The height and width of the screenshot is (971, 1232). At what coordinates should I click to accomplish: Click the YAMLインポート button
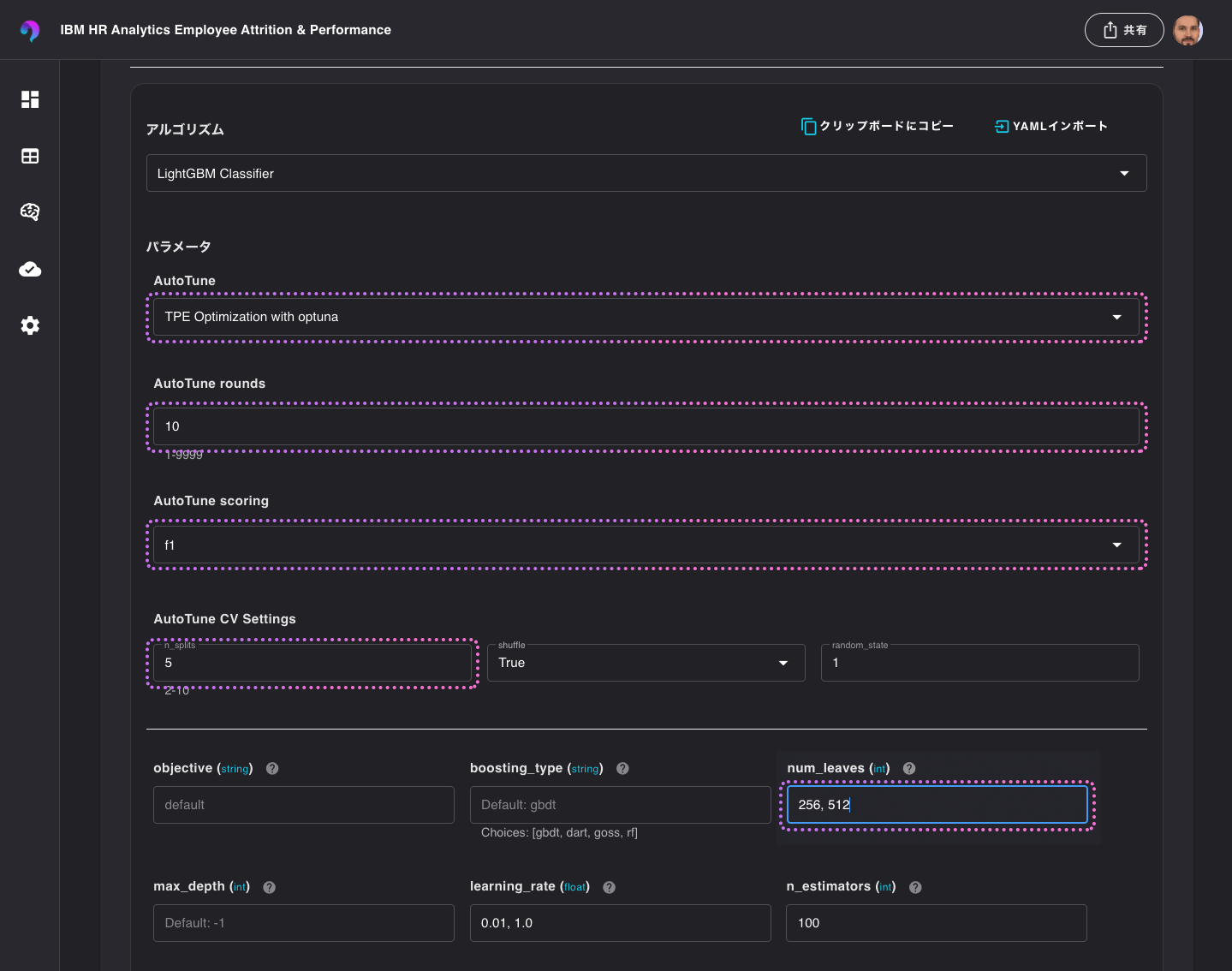pos(1051,127)
